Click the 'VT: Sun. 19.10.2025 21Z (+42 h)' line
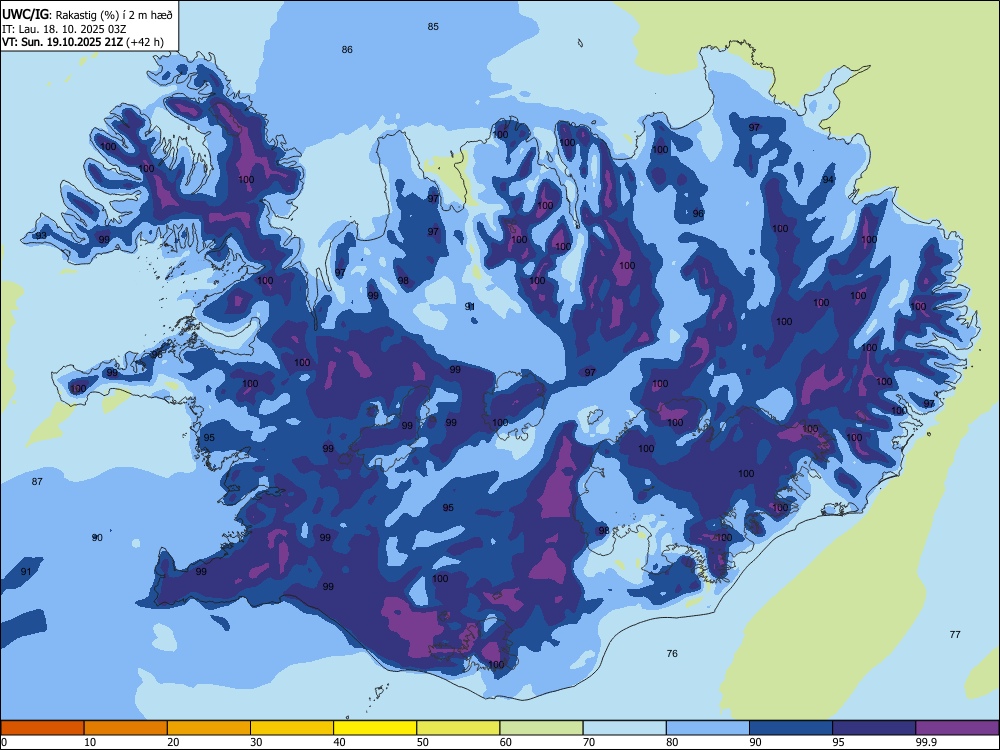The image size is (1000, 750). [x=83, y=42]
